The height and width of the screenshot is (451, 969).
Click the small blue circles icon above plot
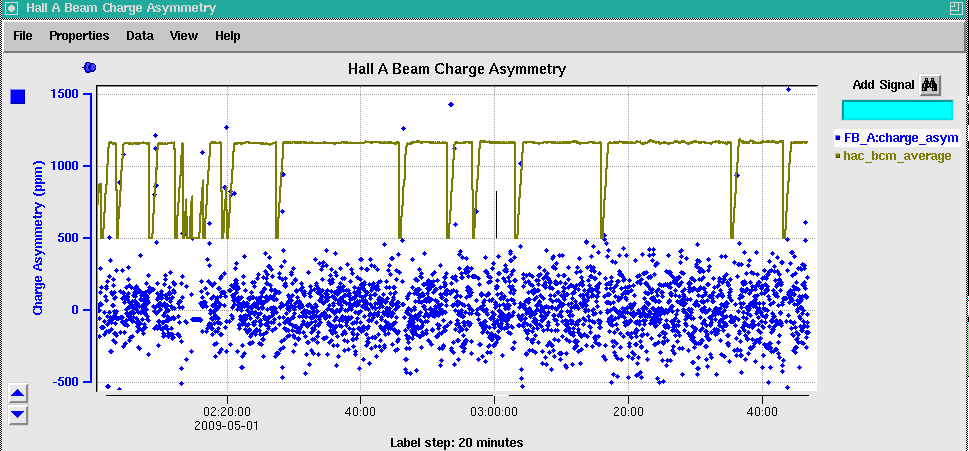click(x=90, y=67)
